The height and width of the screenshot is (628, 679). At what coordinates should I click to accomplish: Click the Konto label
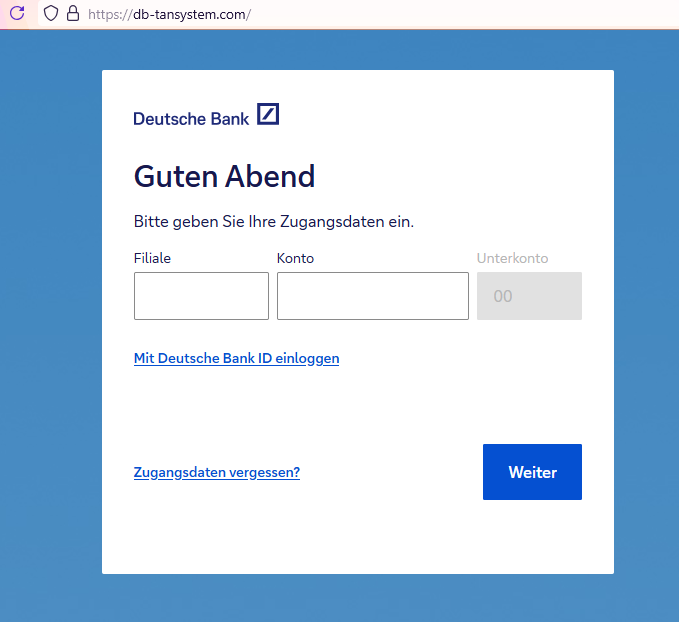(x=295, y=258)
